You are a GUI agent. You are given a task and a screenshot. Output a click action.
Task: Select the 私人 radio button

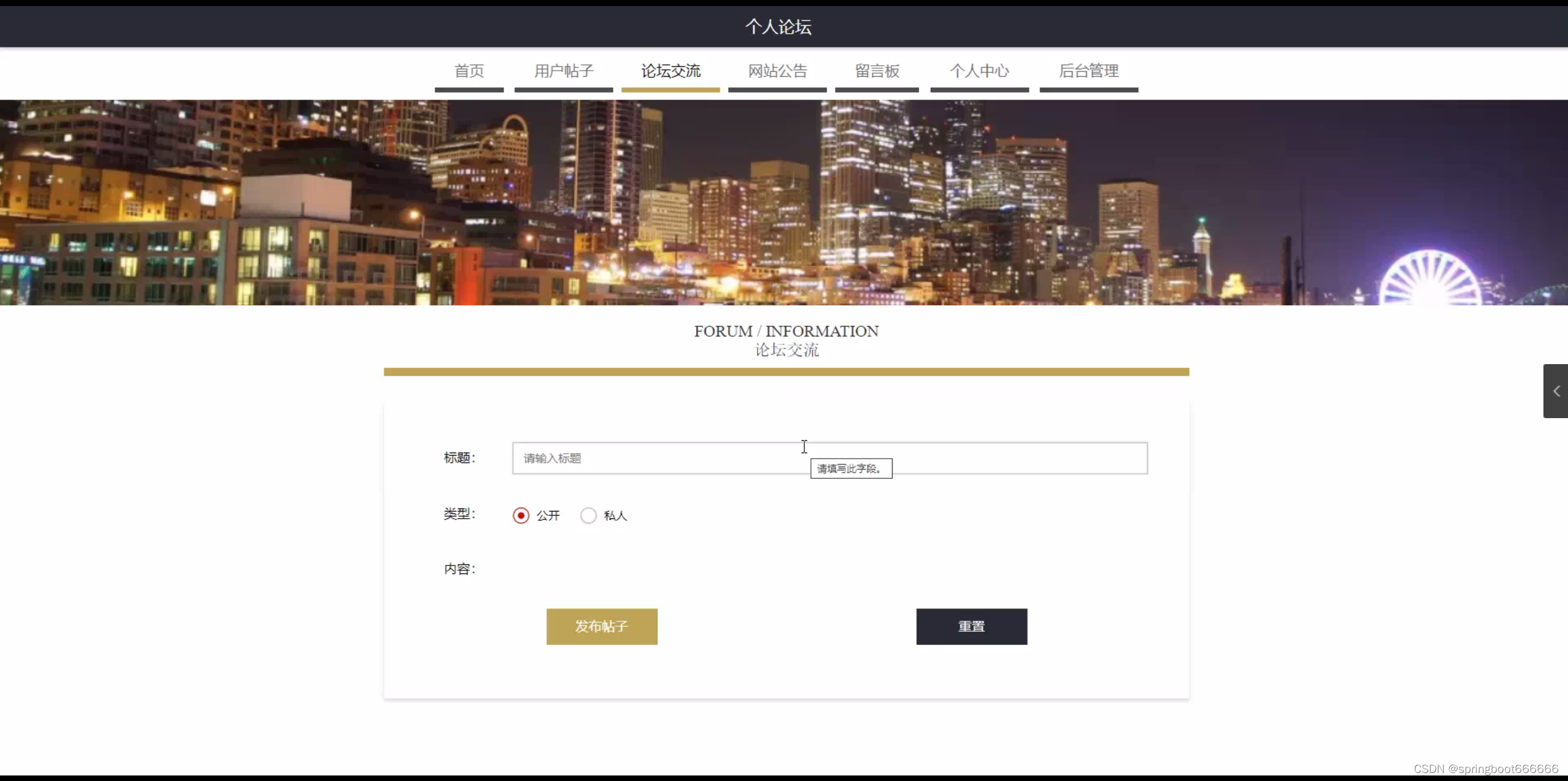pyautogui.click(x=588, y=515)
